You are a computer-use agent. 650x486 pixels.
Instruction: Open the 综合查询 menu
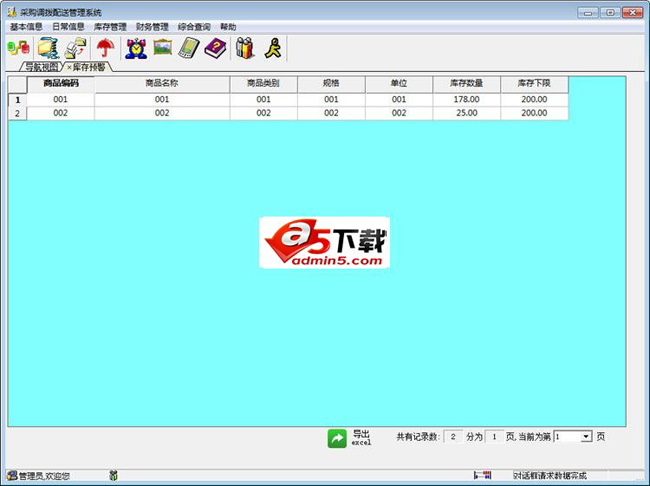194,27
